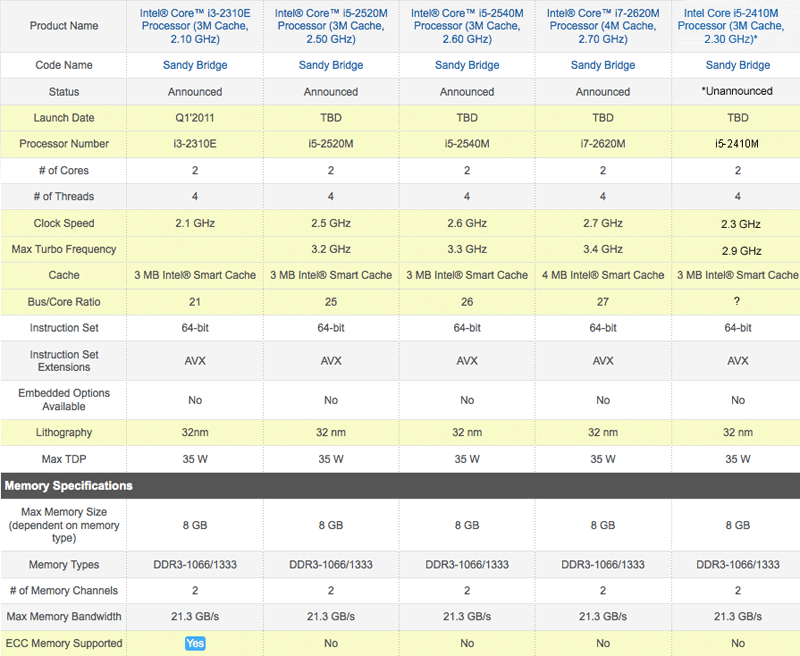This screenshot has height=656, width=800.
Task: Open the Intel Core i7-2620M Processor link
Action: coord(603,26)
